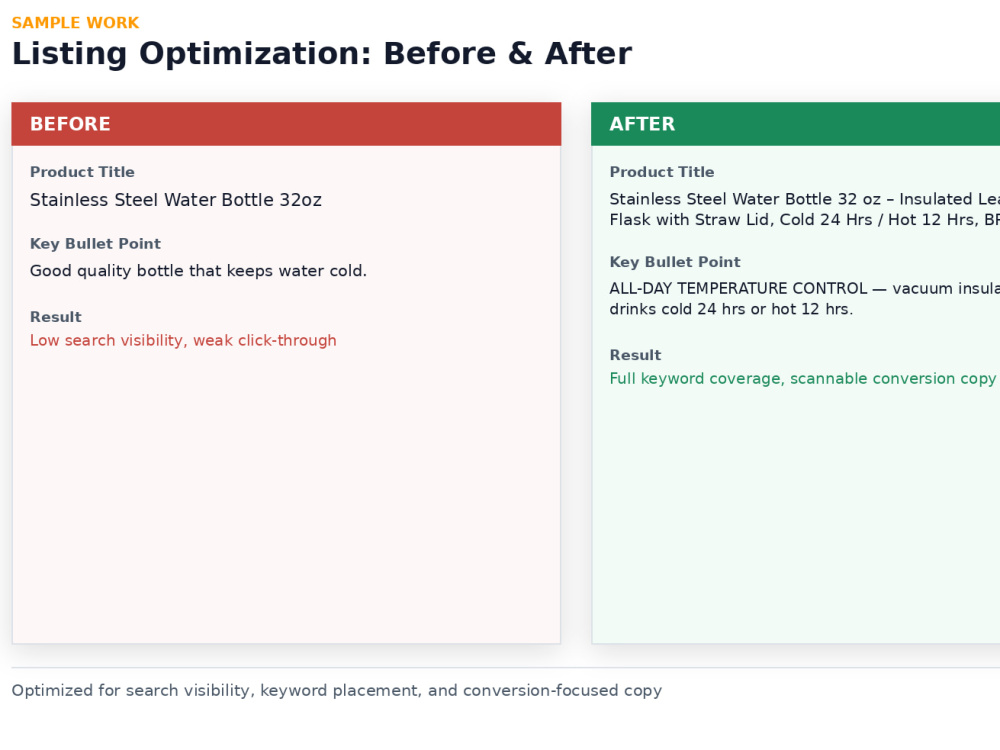This screenshot has height=750, width=1000.
Task: Click the ALL-DAY TEMPERATURE CONTROL bullet text
Action: 804,288
